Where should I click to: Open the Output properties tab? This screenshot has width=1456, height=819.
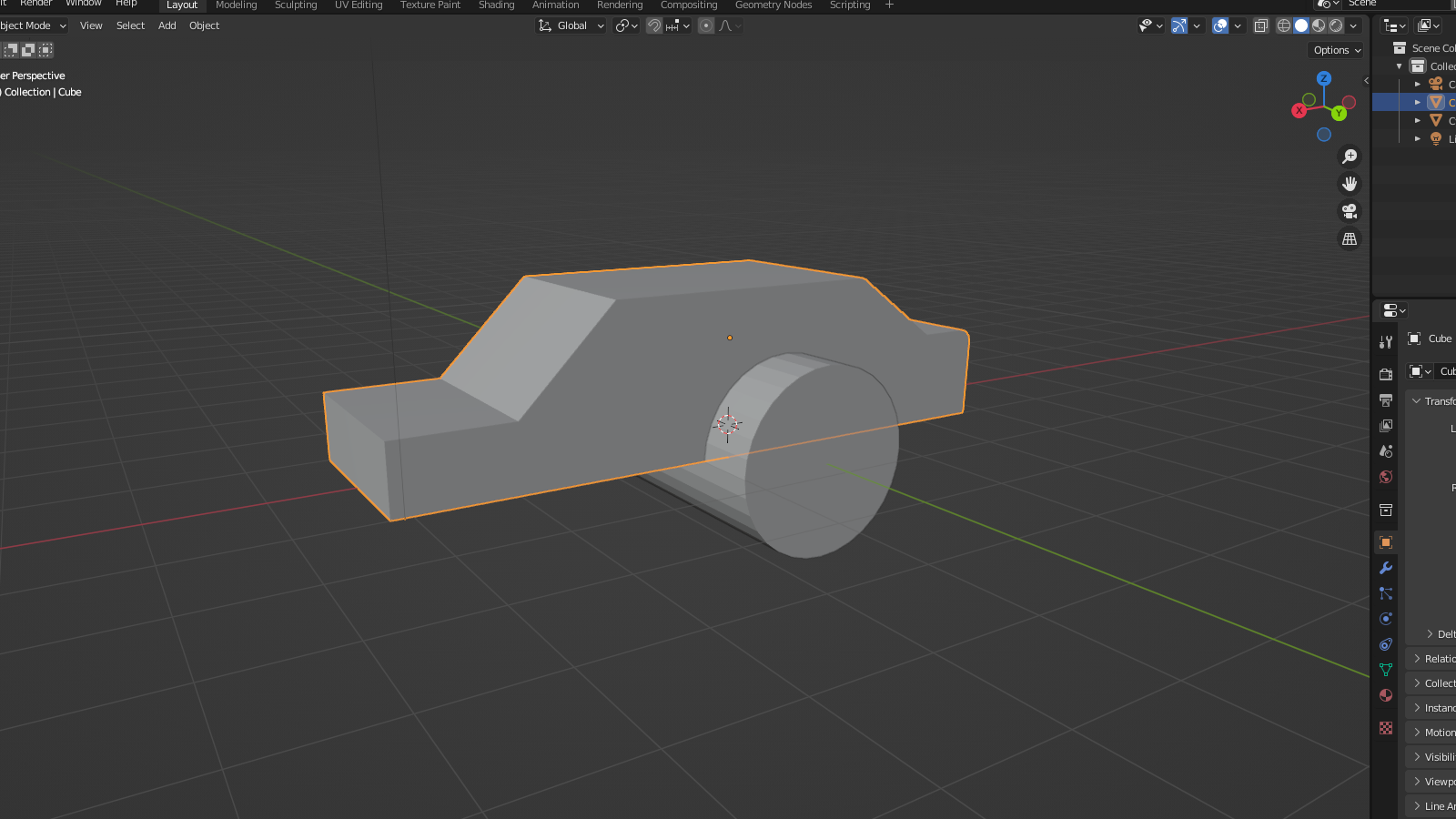point(1386,399)
